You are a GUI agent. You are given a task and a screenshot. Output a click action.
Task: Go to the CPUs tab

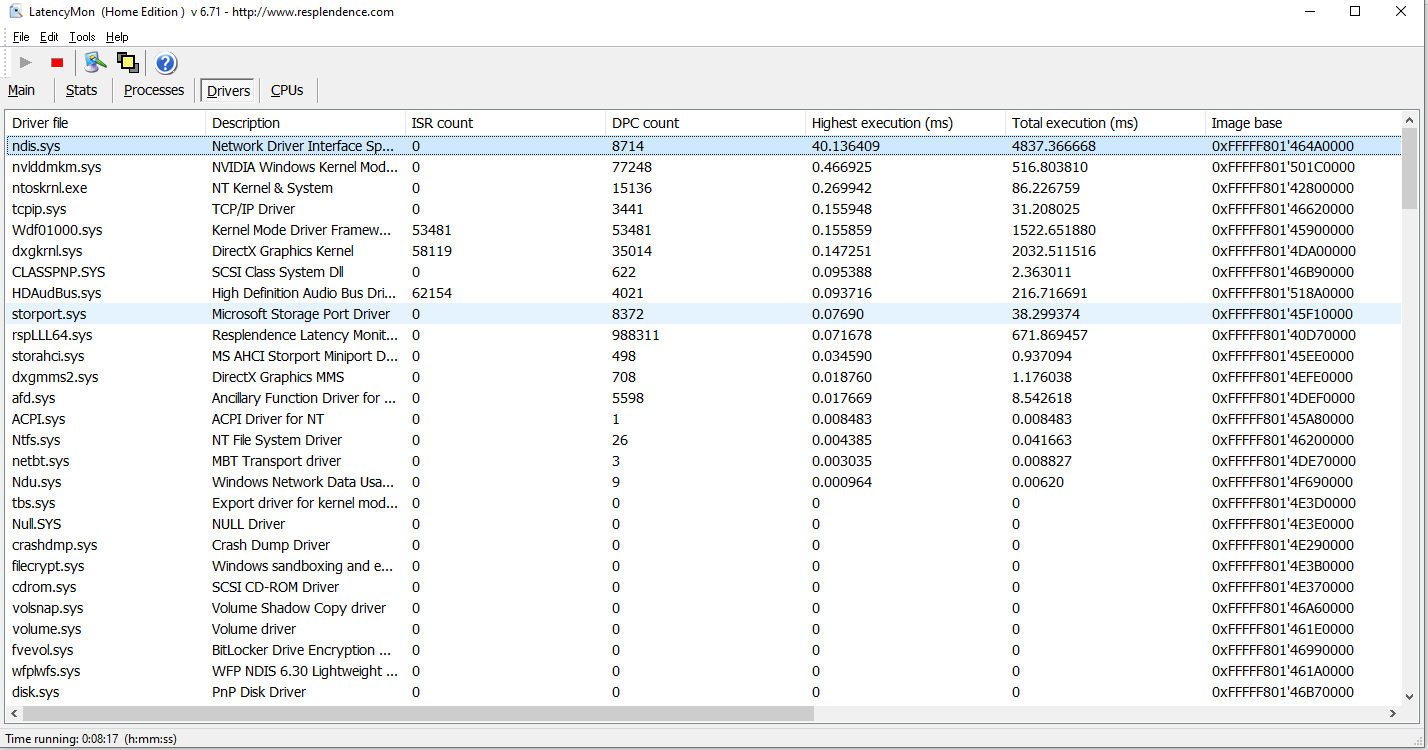click(x=287, y=90)
